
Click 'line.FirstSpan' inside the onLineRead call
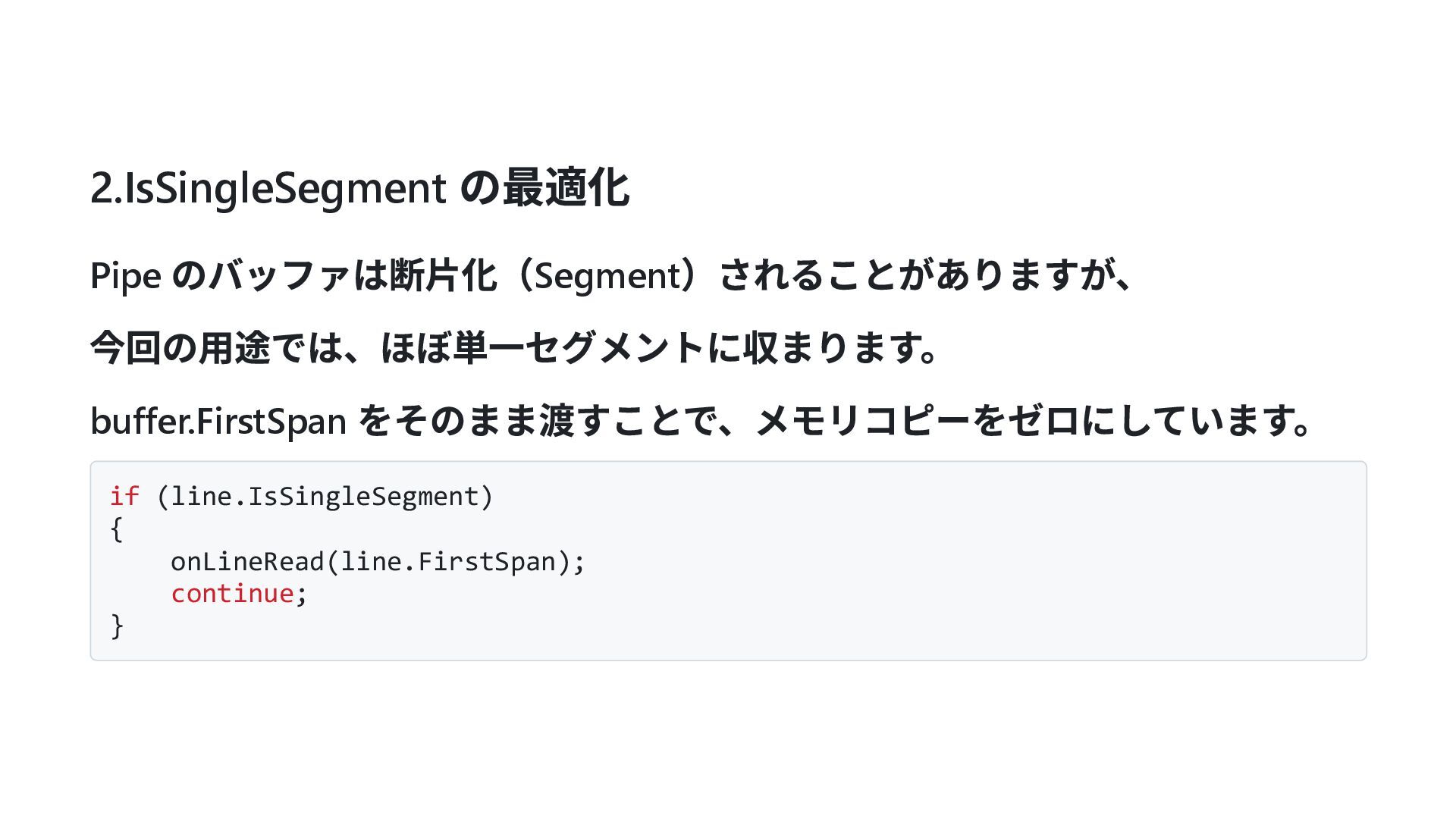point(448,562)
